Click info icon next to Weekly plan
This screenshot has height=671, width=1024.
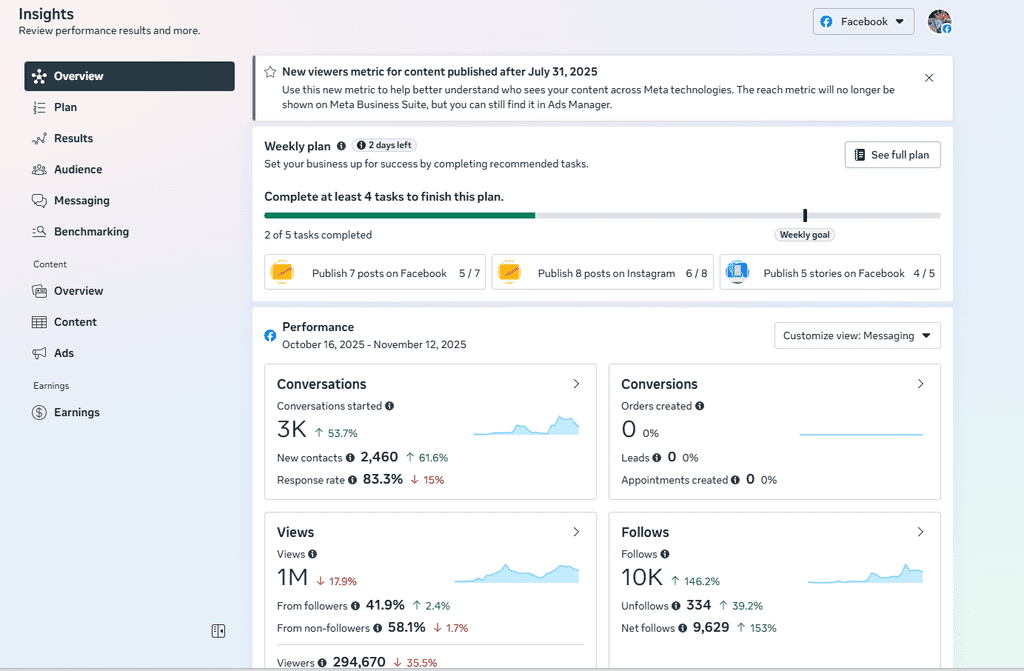[x=342, y=146]
